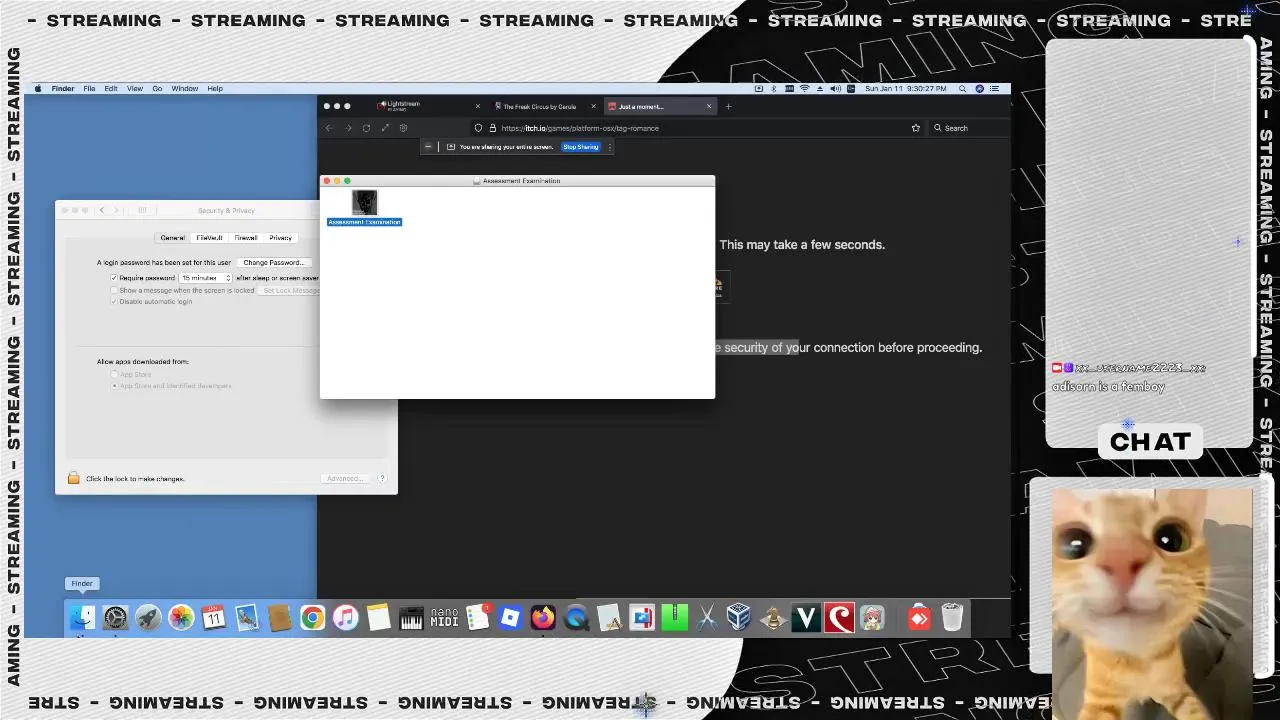Open Reminders with badge in dock
Viewport: 1280px width, 720px height.
point(478,618)
